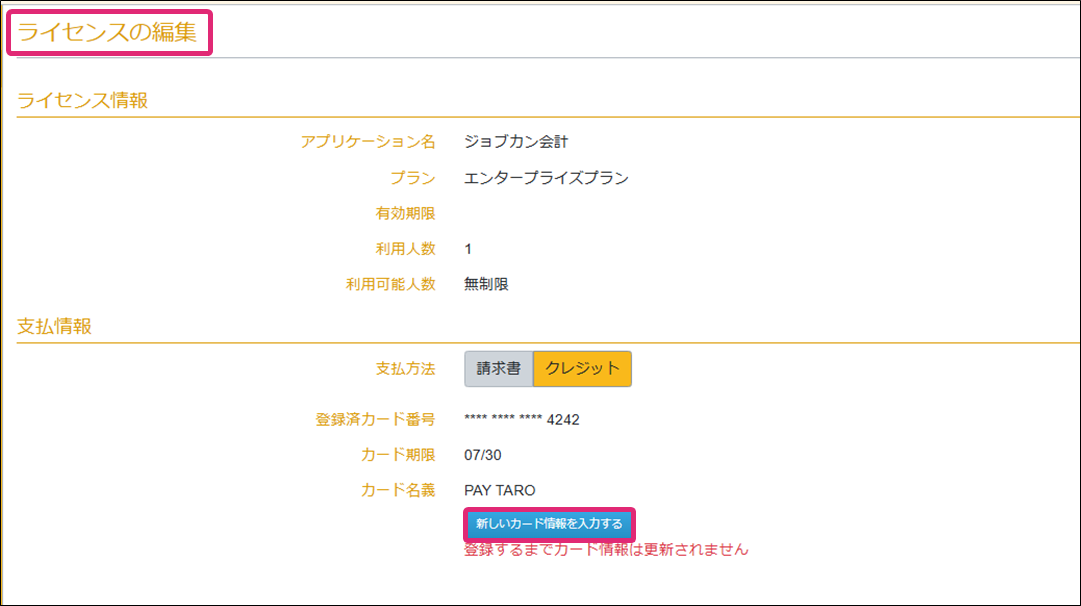Select the 請求書 payment method

498,369
